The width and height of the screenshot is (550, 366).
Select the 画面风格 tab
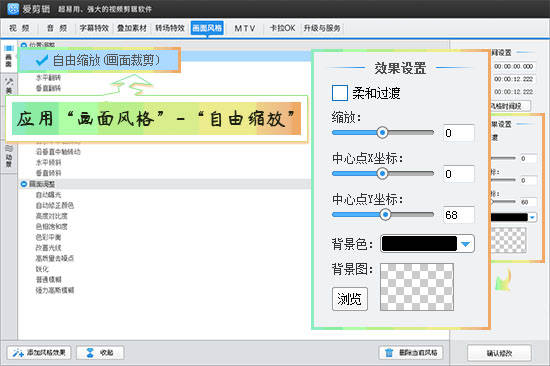(207, 28)
